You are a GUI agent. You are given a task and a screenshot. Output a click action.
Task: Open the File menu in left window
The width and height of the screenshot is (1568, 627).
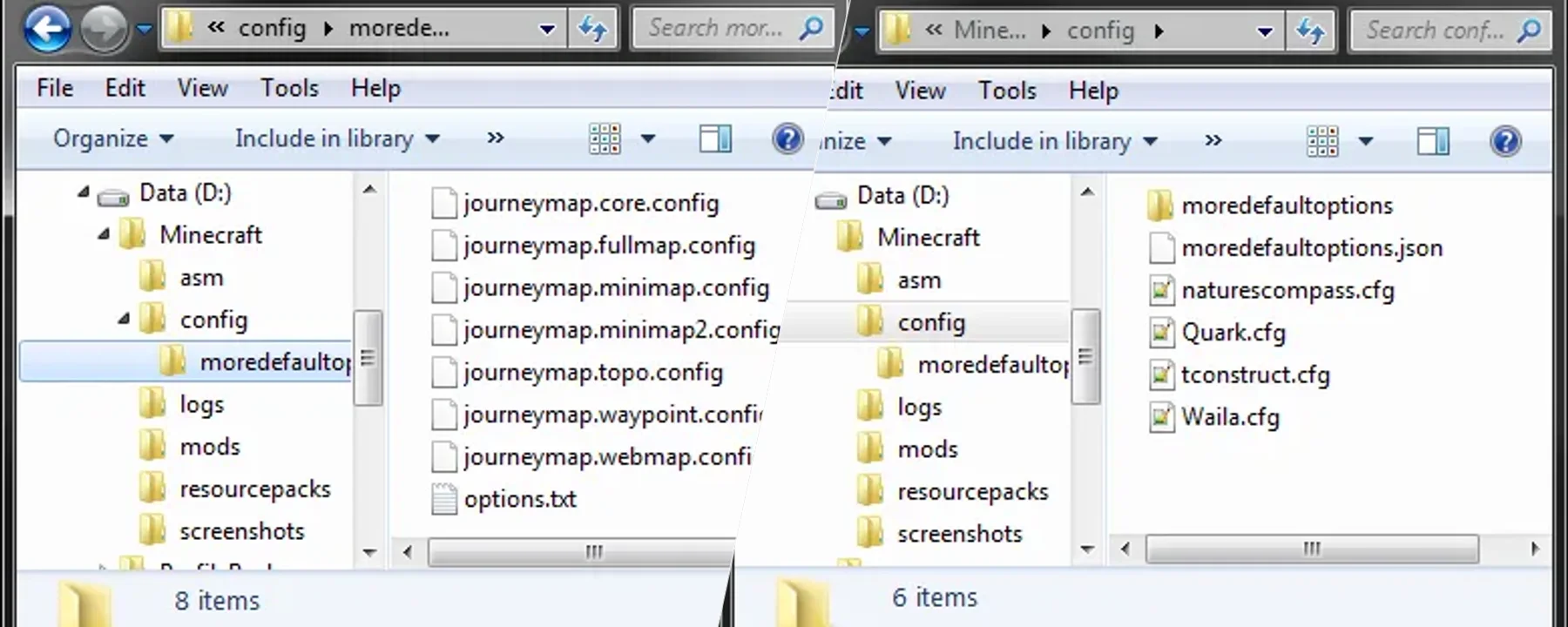(x=55, y=88)
